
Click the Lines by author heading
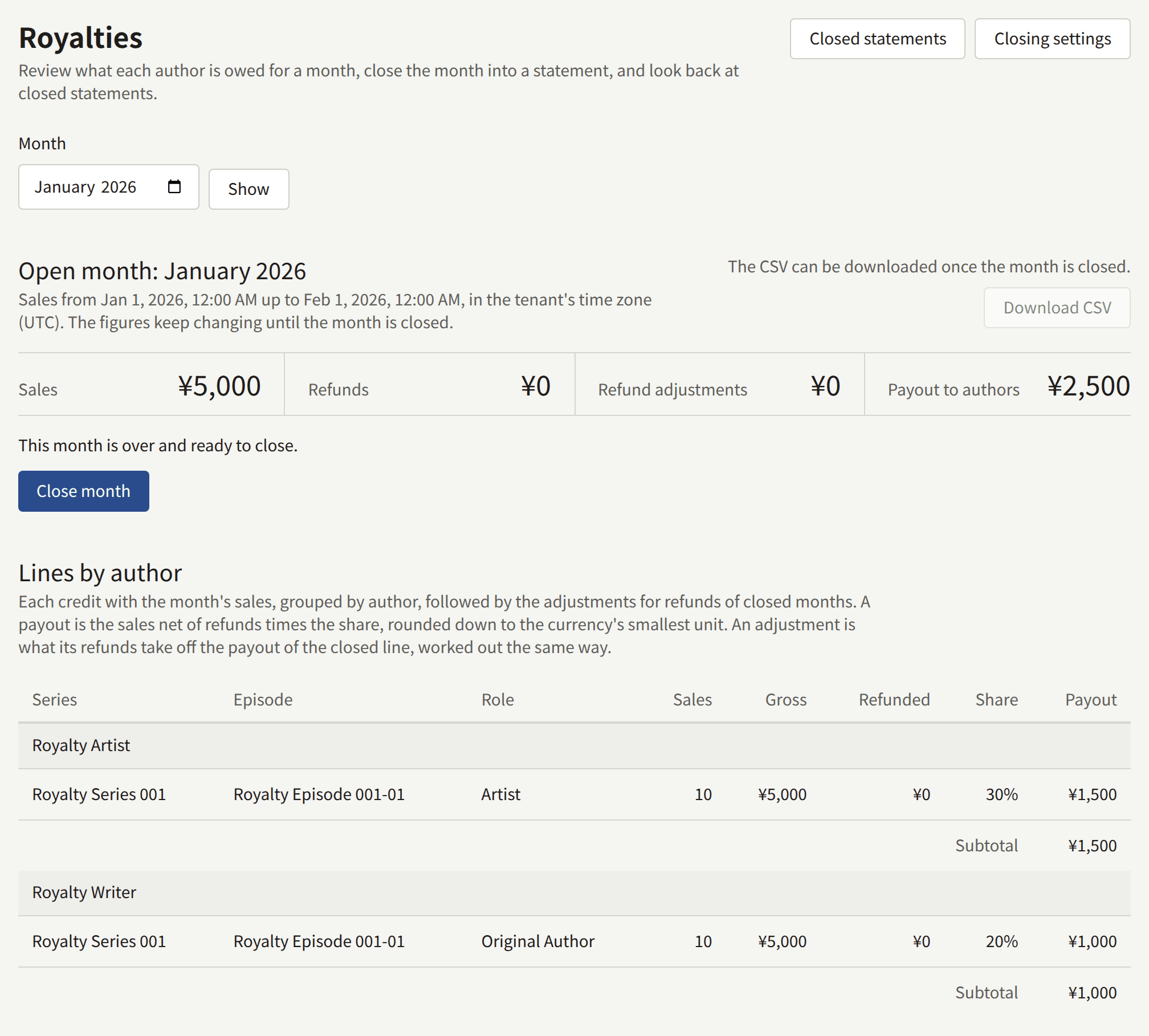point(100,573)
